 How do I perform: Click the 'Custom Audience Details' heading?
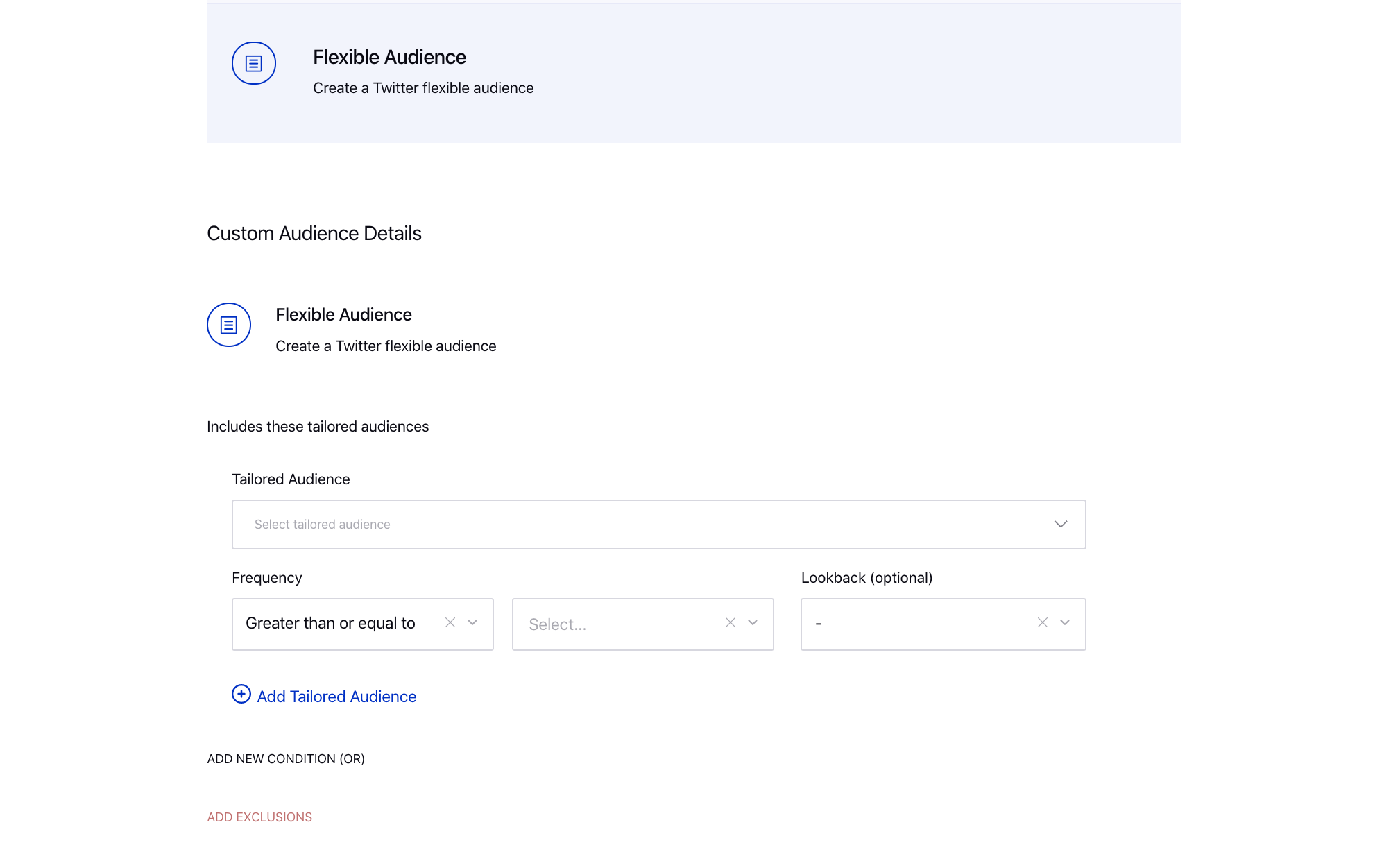point(314,233)
